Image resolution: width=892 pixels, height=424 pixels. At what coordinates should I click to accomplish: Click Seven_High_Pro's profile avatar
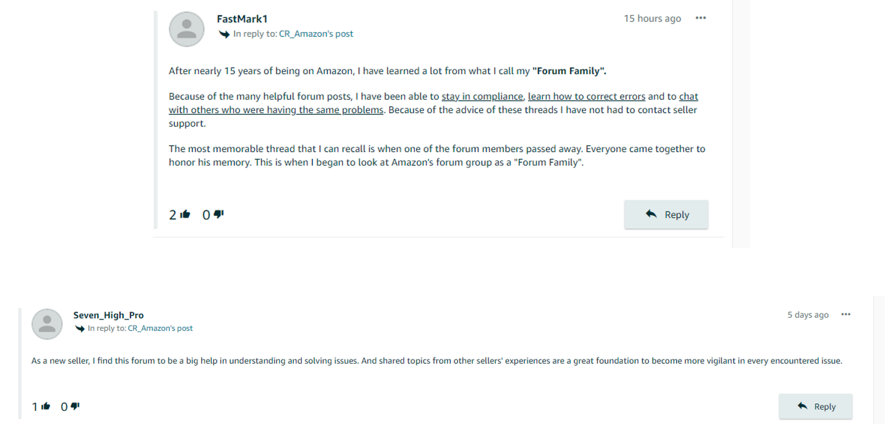pos(47,324)
